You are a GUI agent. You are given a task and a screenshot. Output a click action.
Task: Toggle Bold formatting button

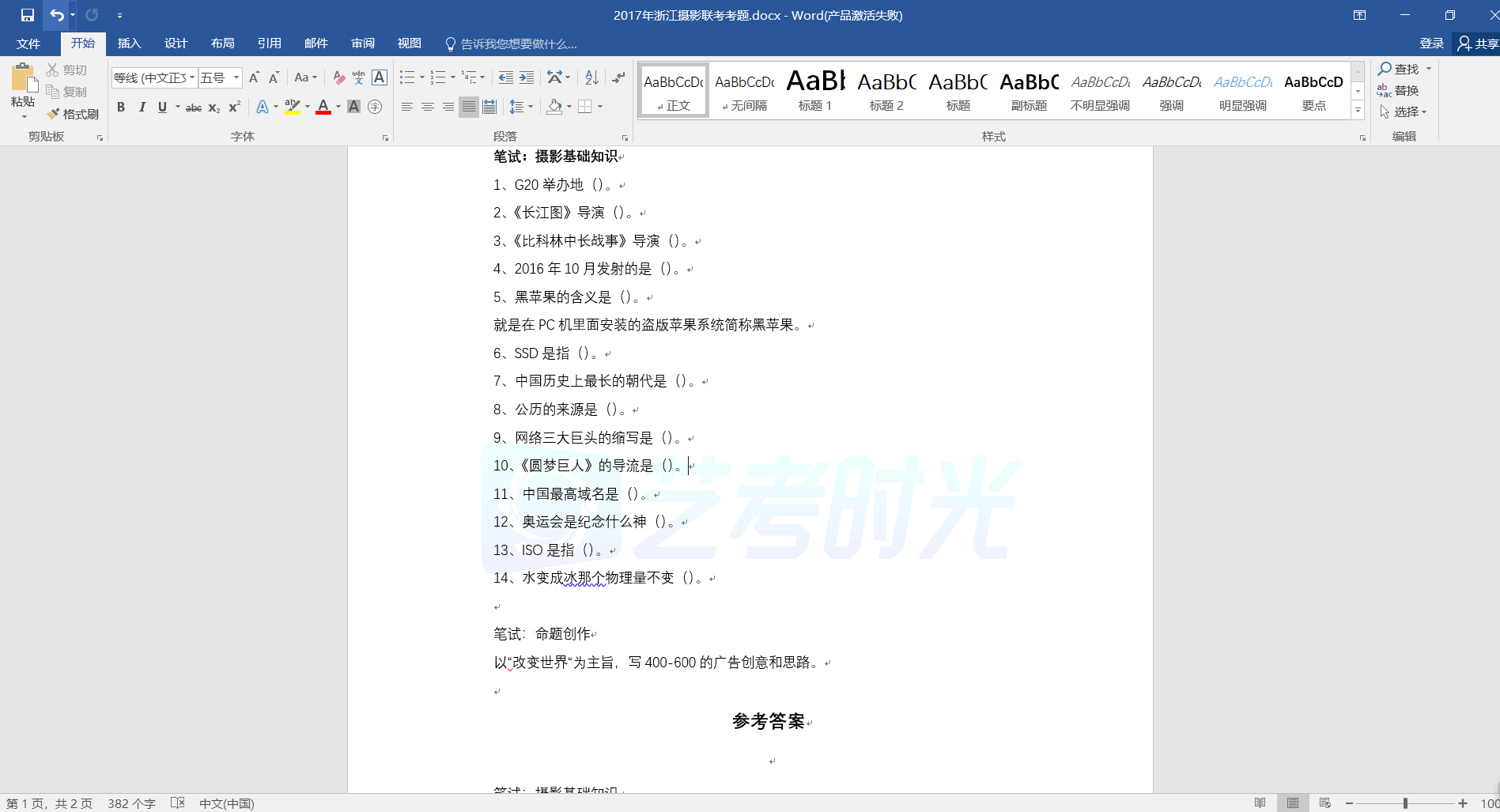point(121,108)
